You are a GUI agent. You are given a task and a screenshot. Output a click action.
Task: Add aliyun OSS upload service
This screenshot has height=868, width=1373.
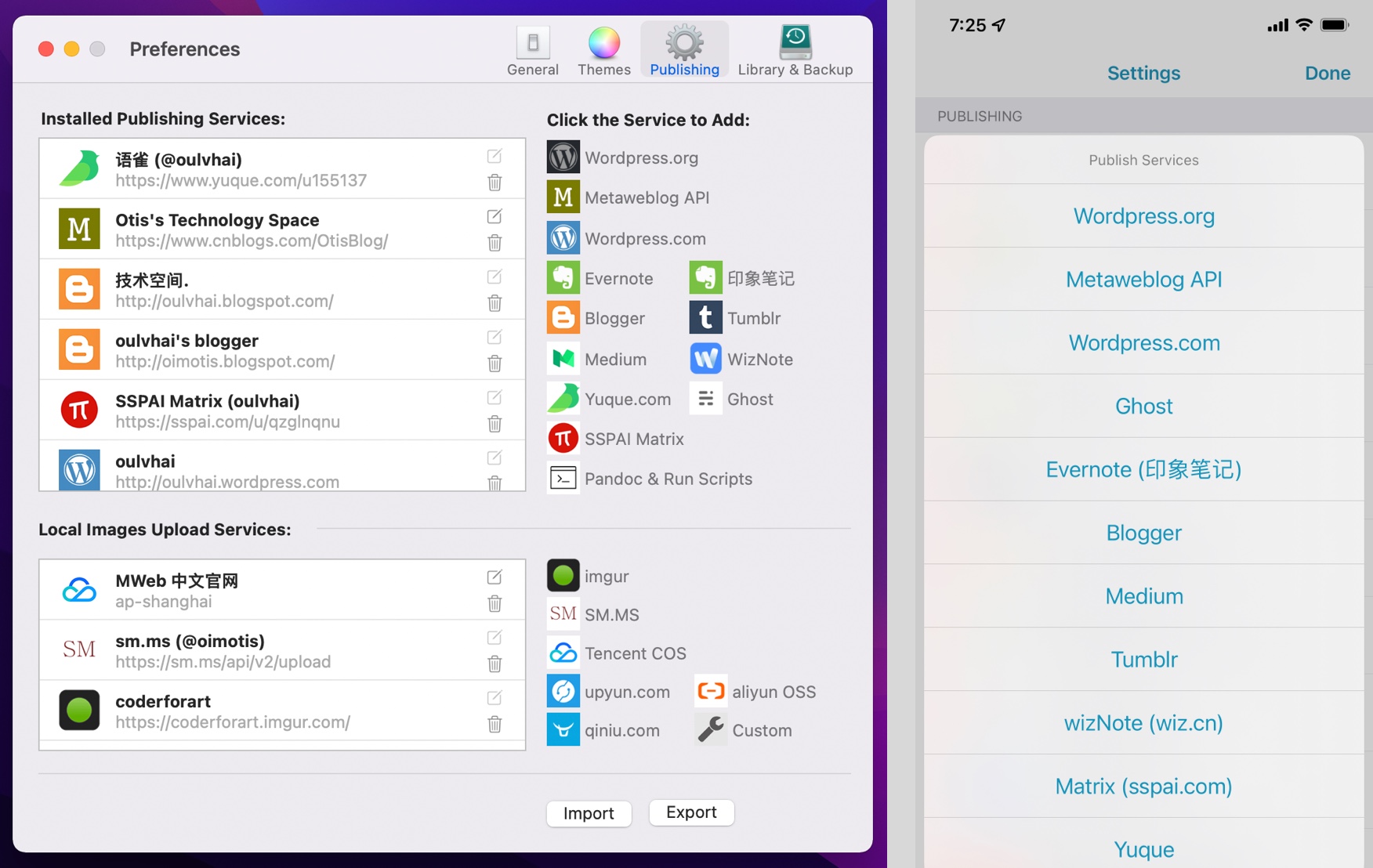pos(755,691)
